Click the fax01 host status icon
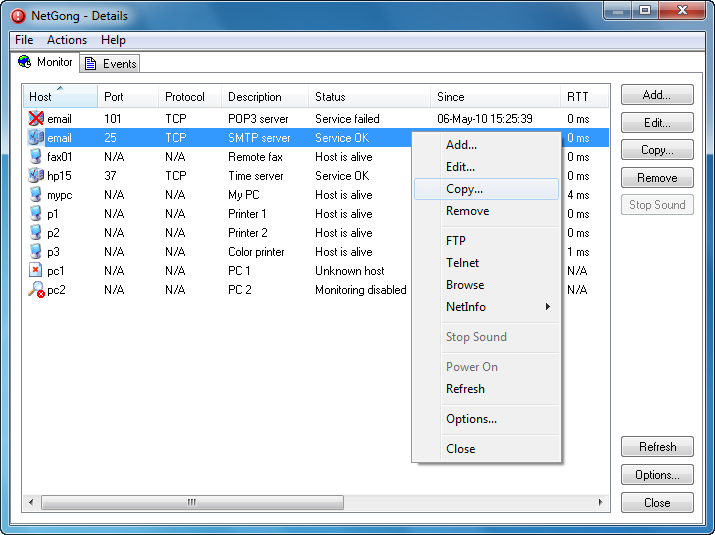Screen dimensions: 715x535 36,157
